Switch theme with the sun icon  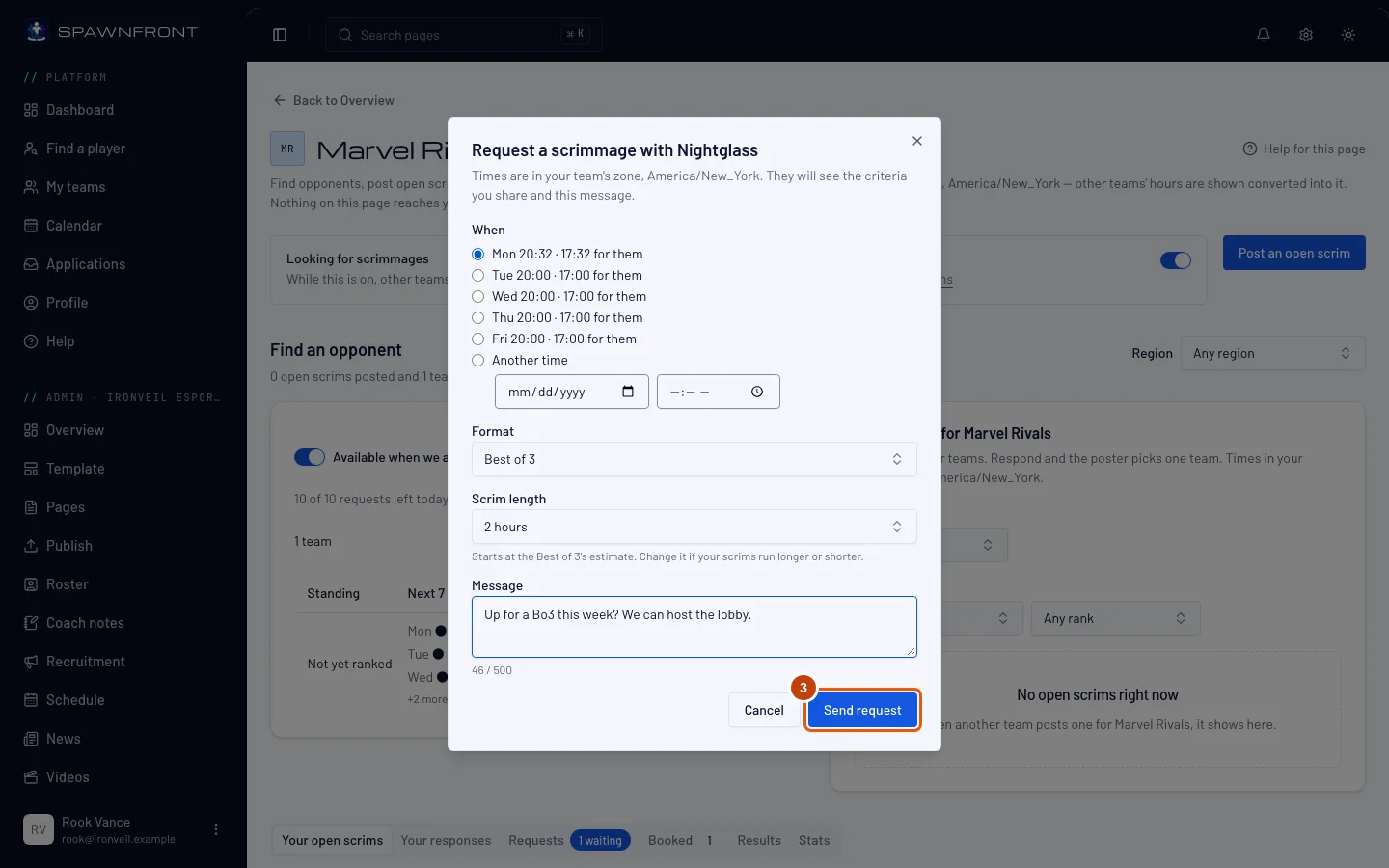[x=1348, y=35]
